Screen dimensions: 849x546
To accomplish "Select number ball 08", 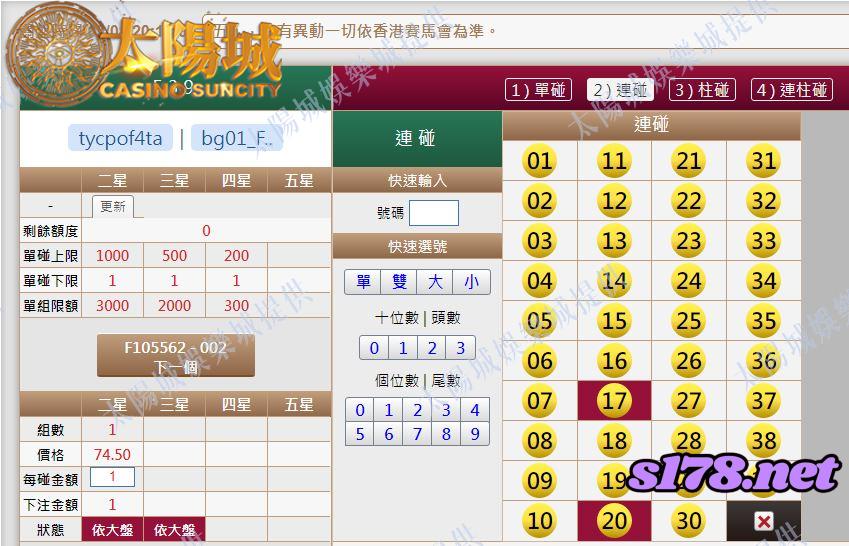I will pyautogui.click(x=539, y=441).
